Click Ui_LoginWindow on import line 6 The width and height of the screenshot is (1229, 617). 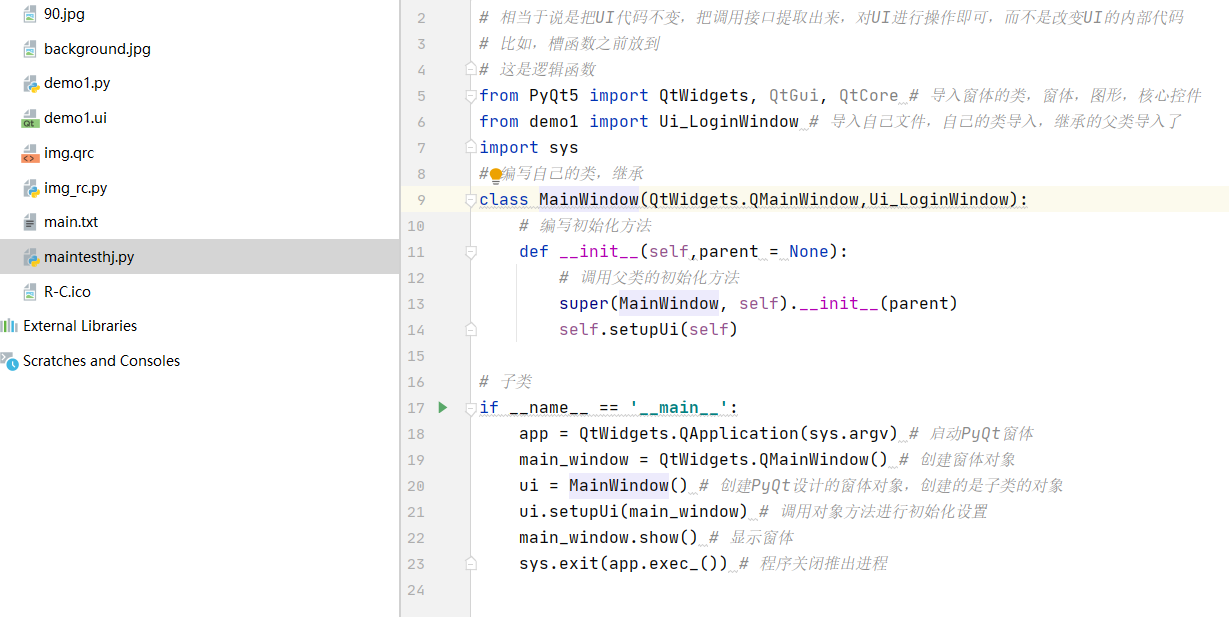pos(729,122)
